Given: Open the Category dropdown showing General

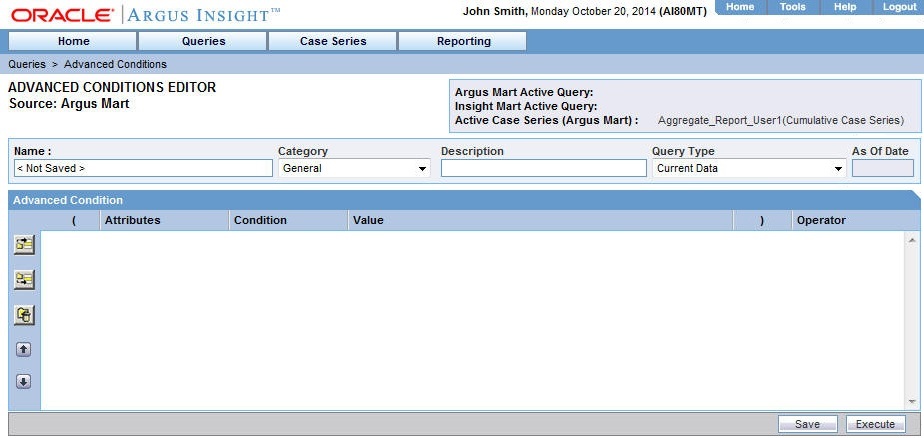Looking at the screenshot, I should pos(354,169).
